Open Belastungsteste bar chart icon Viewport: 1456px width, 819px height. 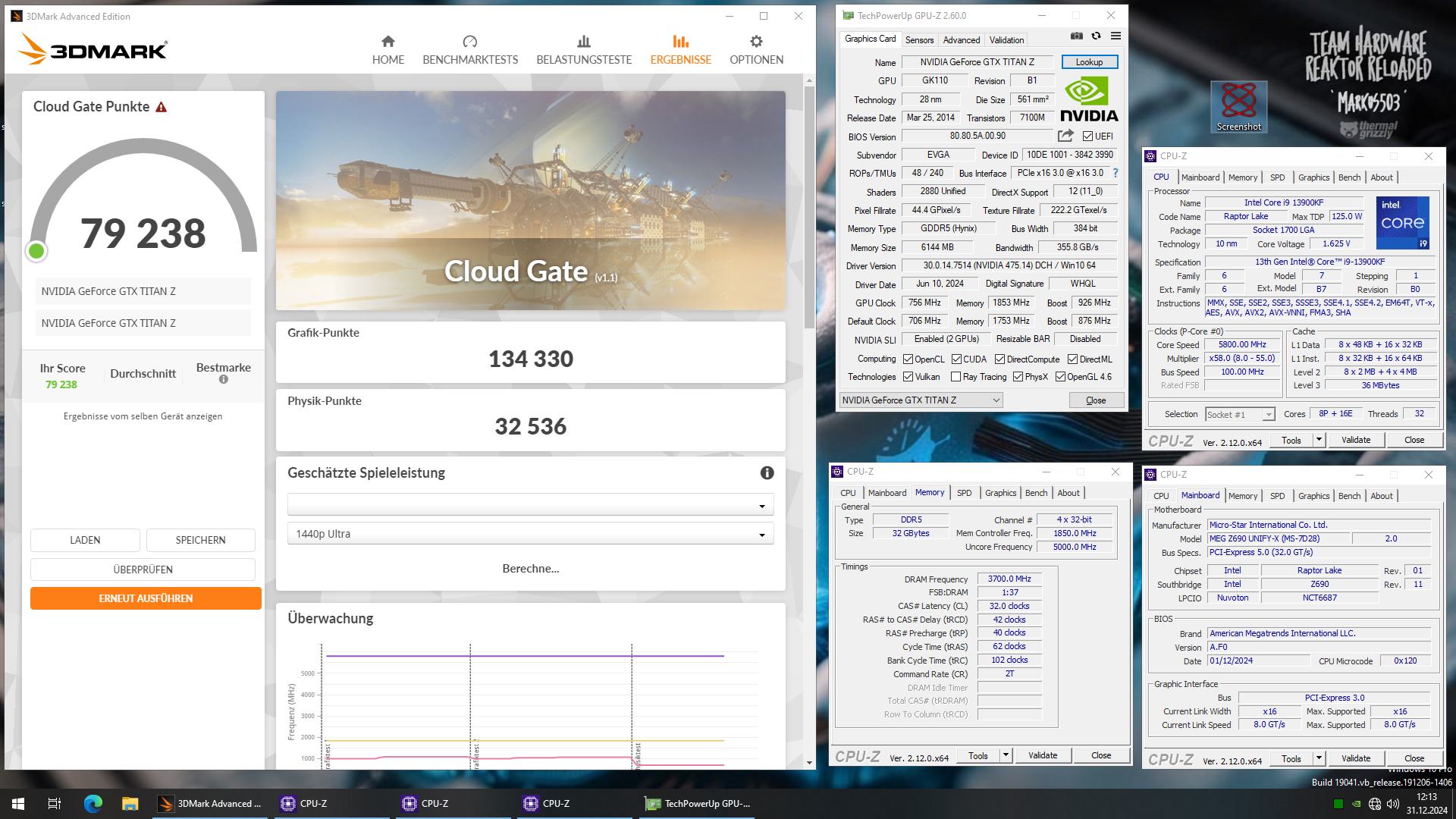pyautogui.click(x=584, y=42)
